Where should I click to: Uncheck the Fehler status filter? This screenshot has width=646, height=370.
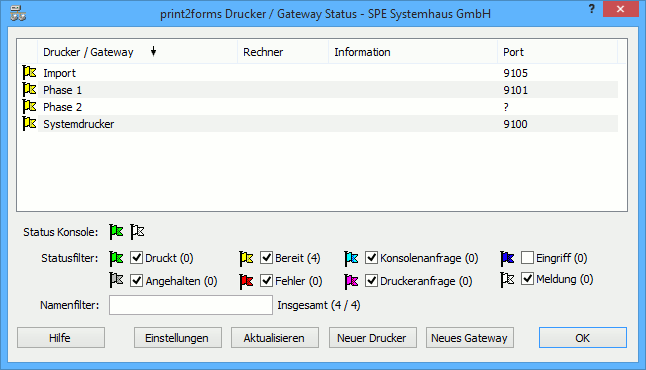point(267,281)
